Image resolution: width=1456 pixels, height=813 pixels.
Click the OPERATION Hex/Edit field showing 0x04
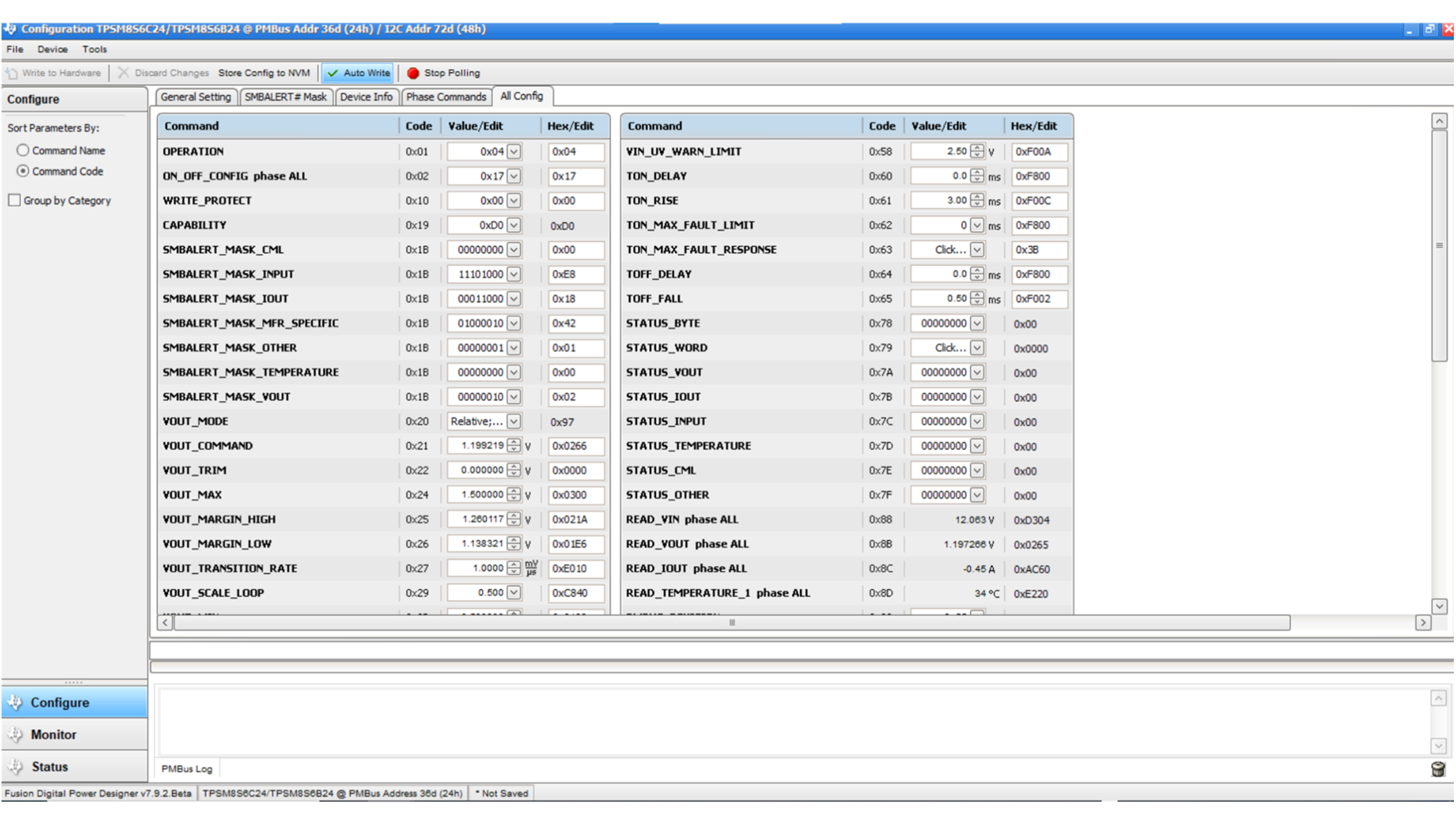tap(576, 152)
